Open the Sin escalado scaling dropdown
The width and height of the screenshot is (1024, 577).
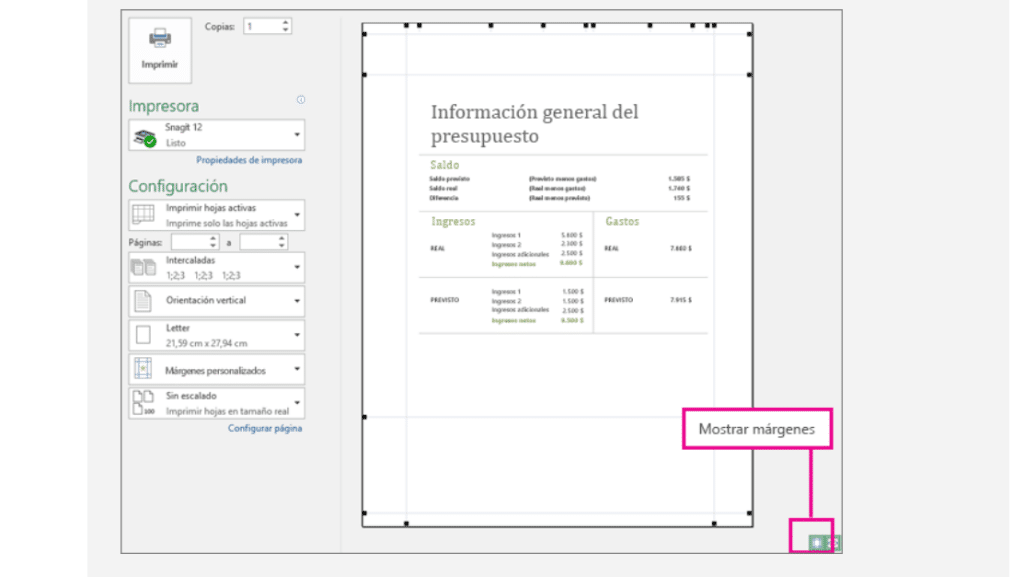coord(217,403)
